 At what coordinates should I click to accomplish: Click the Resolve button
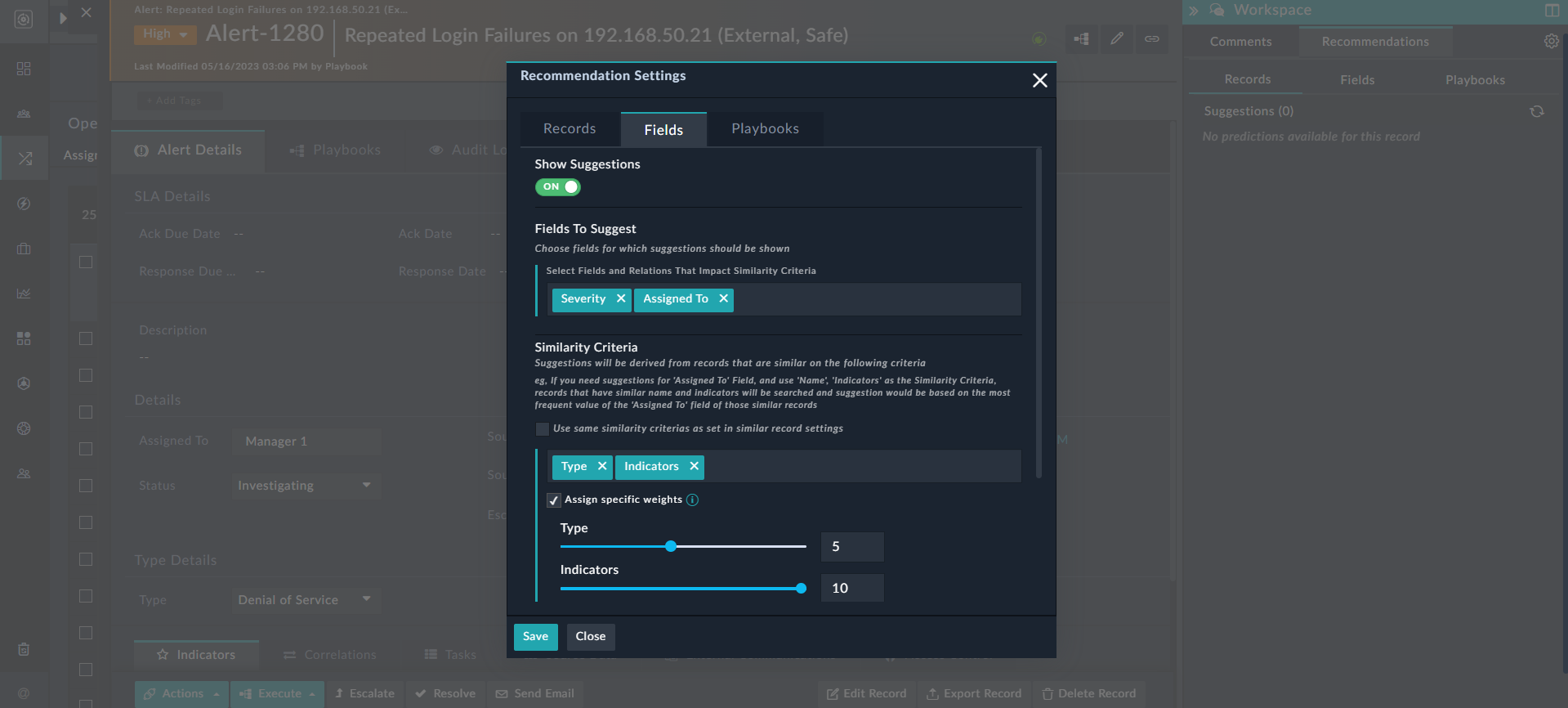coord(445,694)
